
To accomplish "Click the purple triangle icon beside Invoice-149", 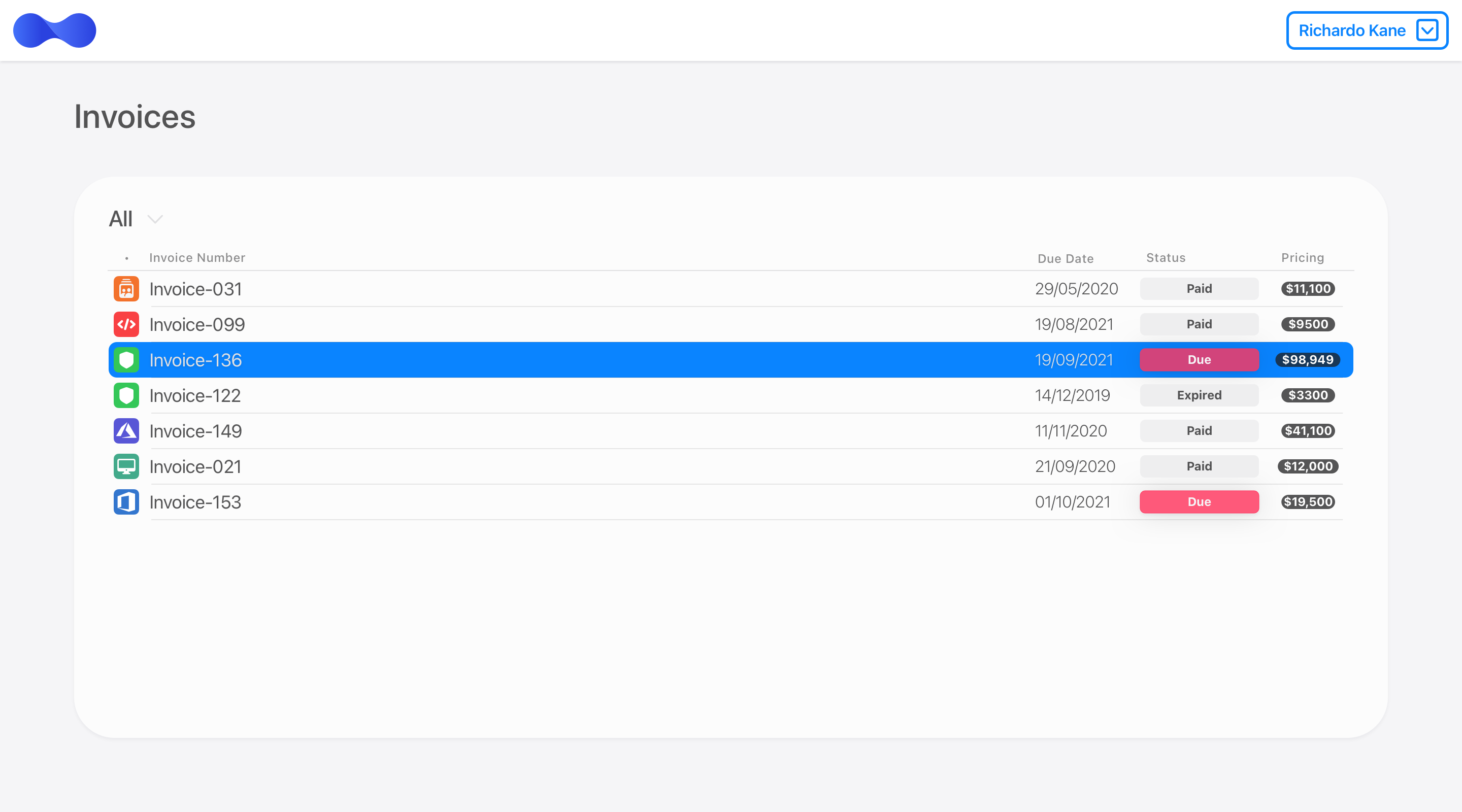I will coord(126,431).
